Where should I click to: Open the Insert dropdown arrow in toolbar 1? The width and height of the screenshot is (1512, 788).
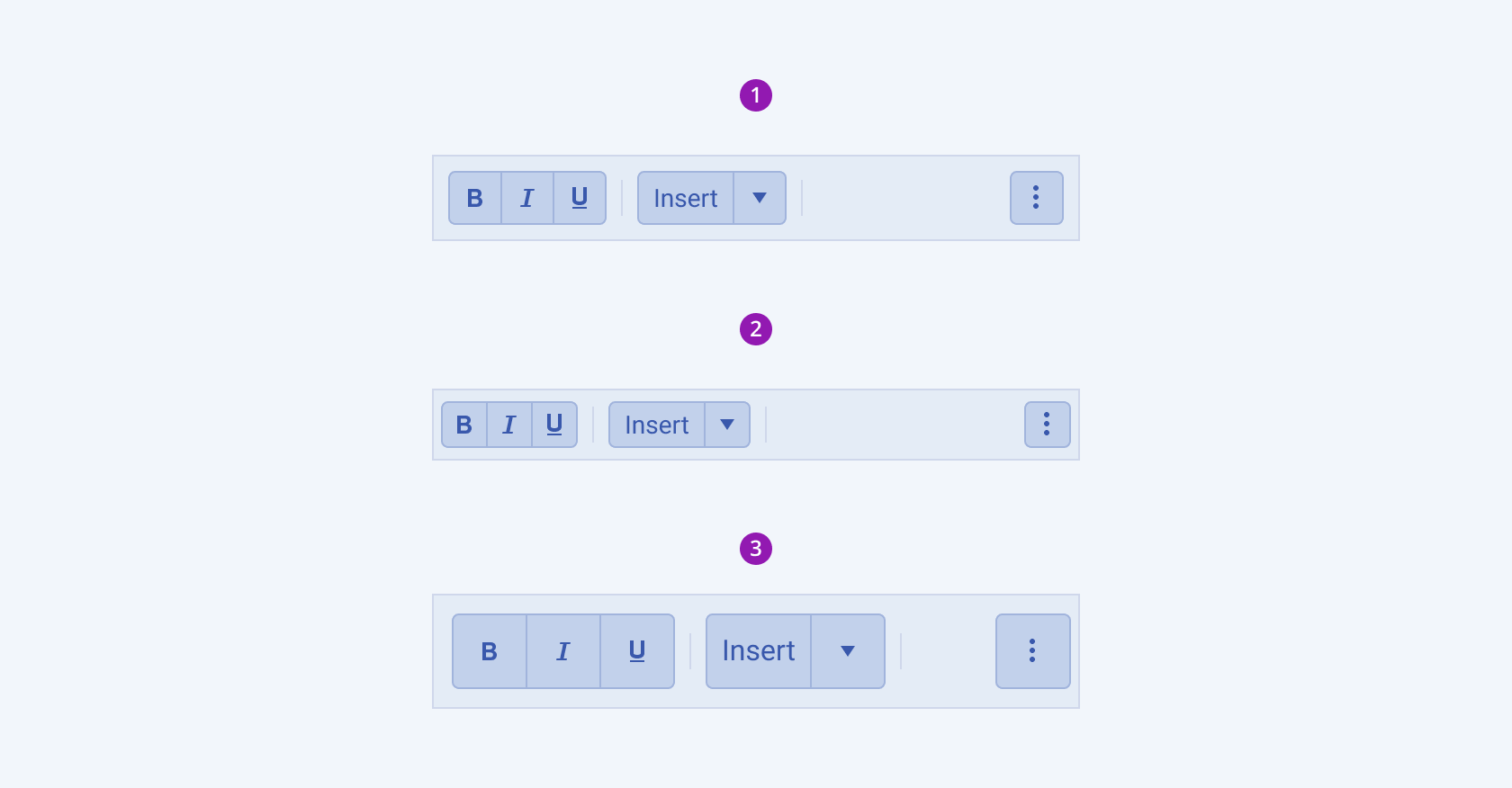[760, 198]
